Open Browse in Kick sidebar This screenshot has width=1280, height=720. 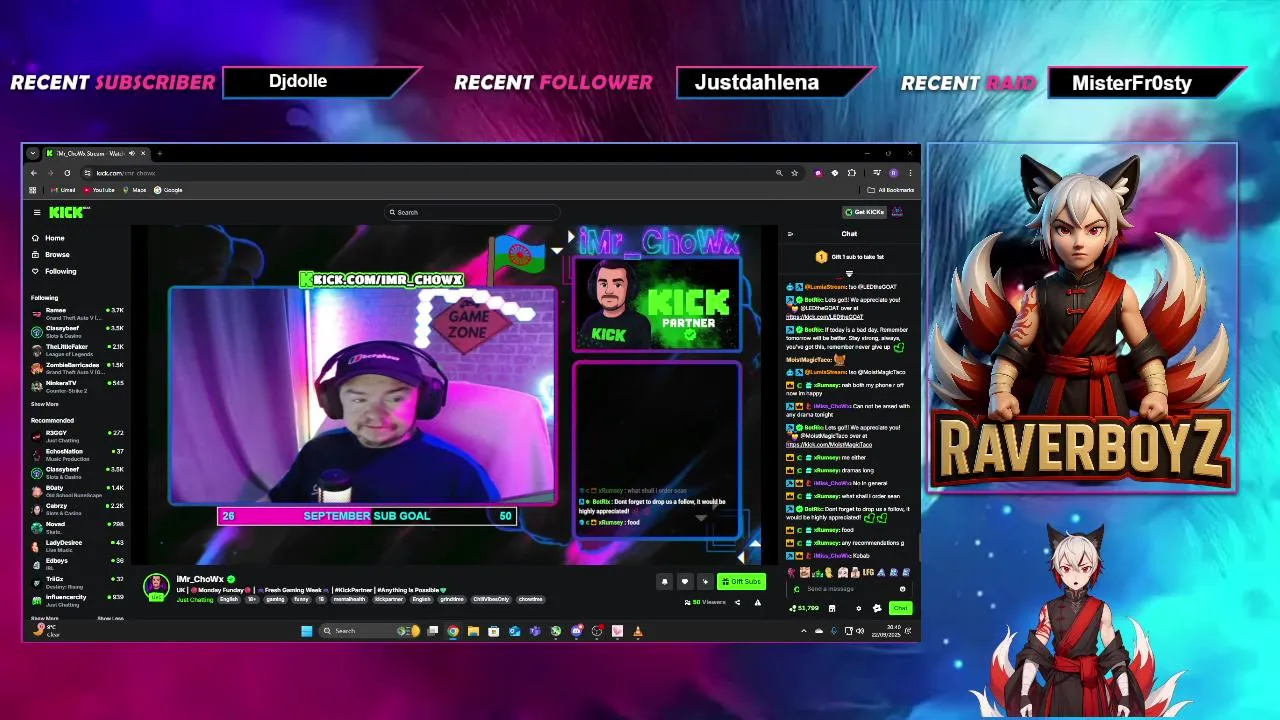click(x=56, y=255)
